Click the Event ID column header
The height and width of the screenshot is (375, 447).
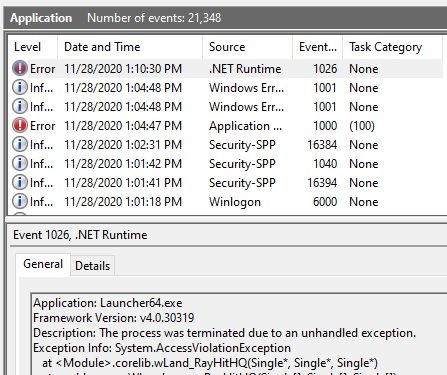tap(317, 47)
